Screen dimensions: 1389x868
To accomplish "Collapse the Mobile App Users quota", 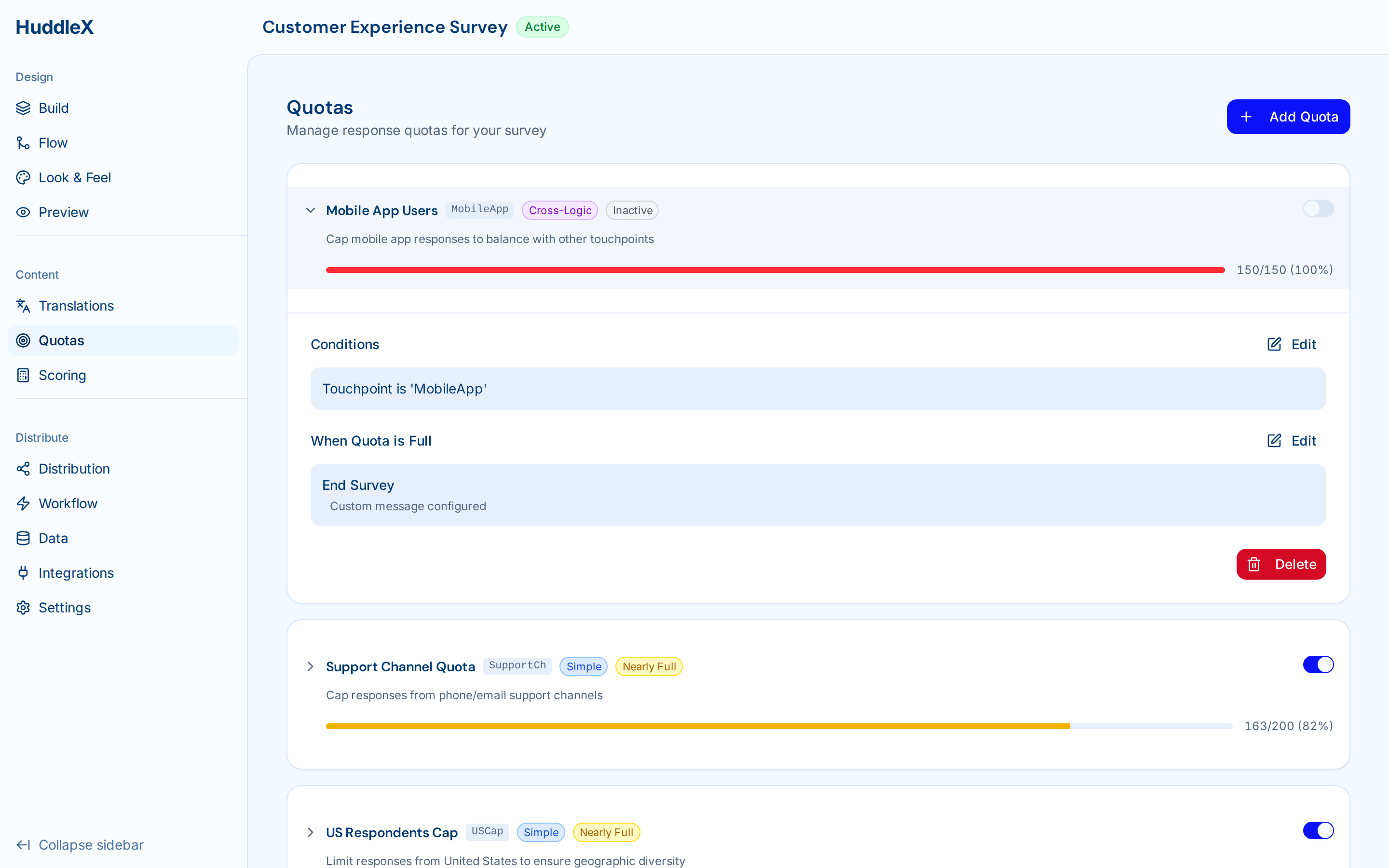I will [x=311, y=210].
